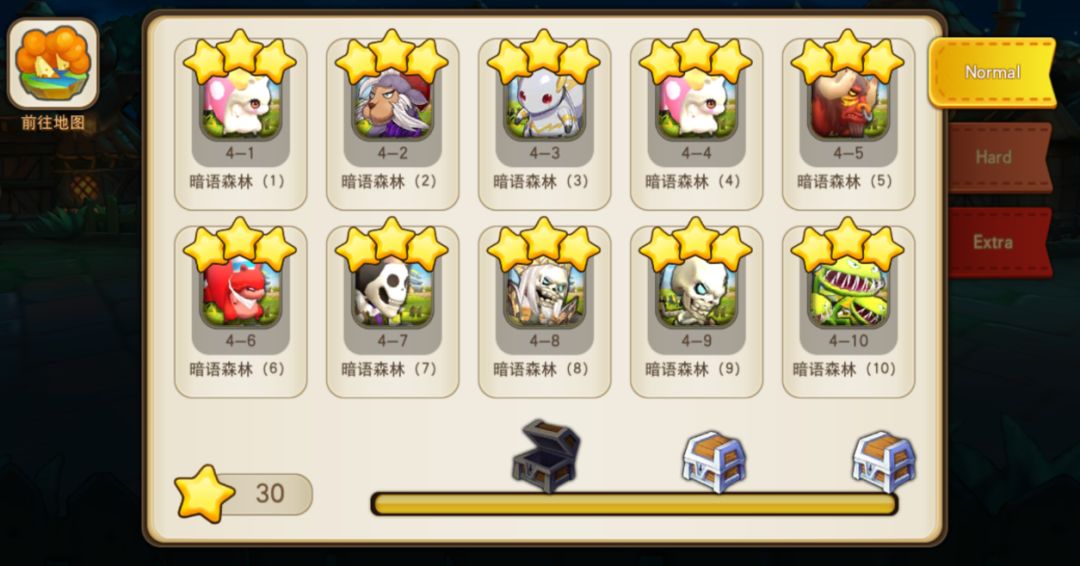
Task: Open stage 4-7 skull mask icon
Action: coord(393,291)
